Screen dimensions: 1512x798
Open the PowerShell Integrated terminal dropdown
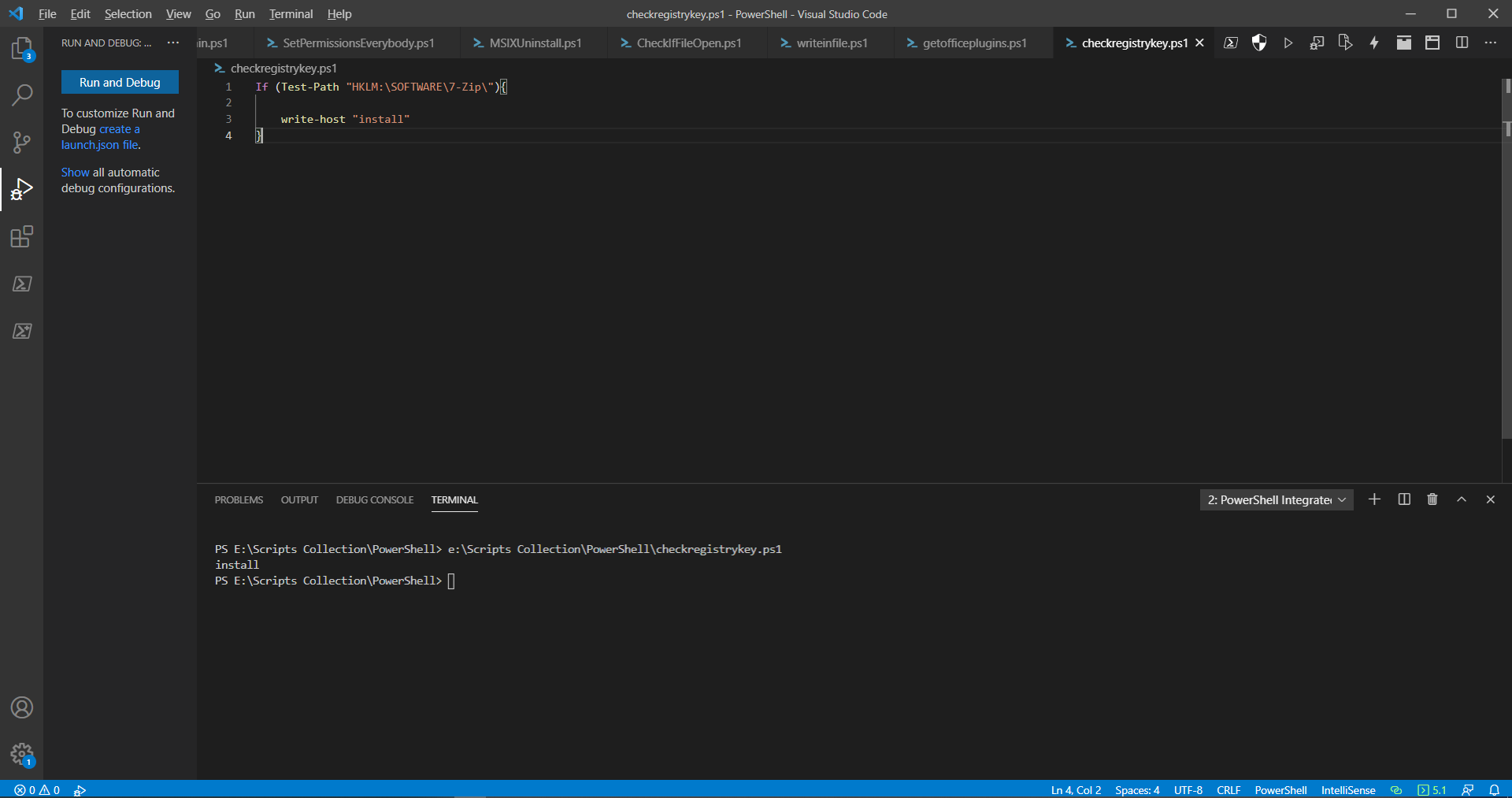point(1276,500)
